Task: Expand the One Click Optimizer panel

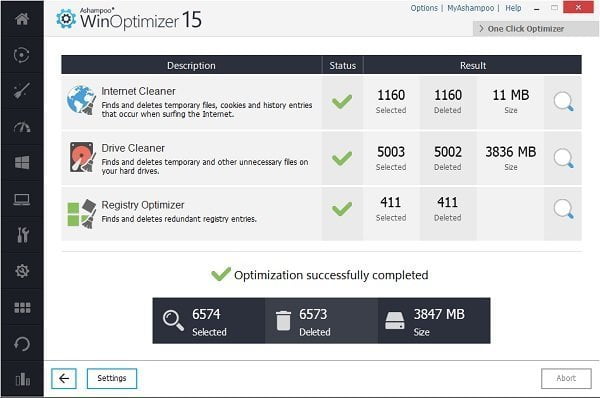Action: pyautogui.click(x=536, y=29)
